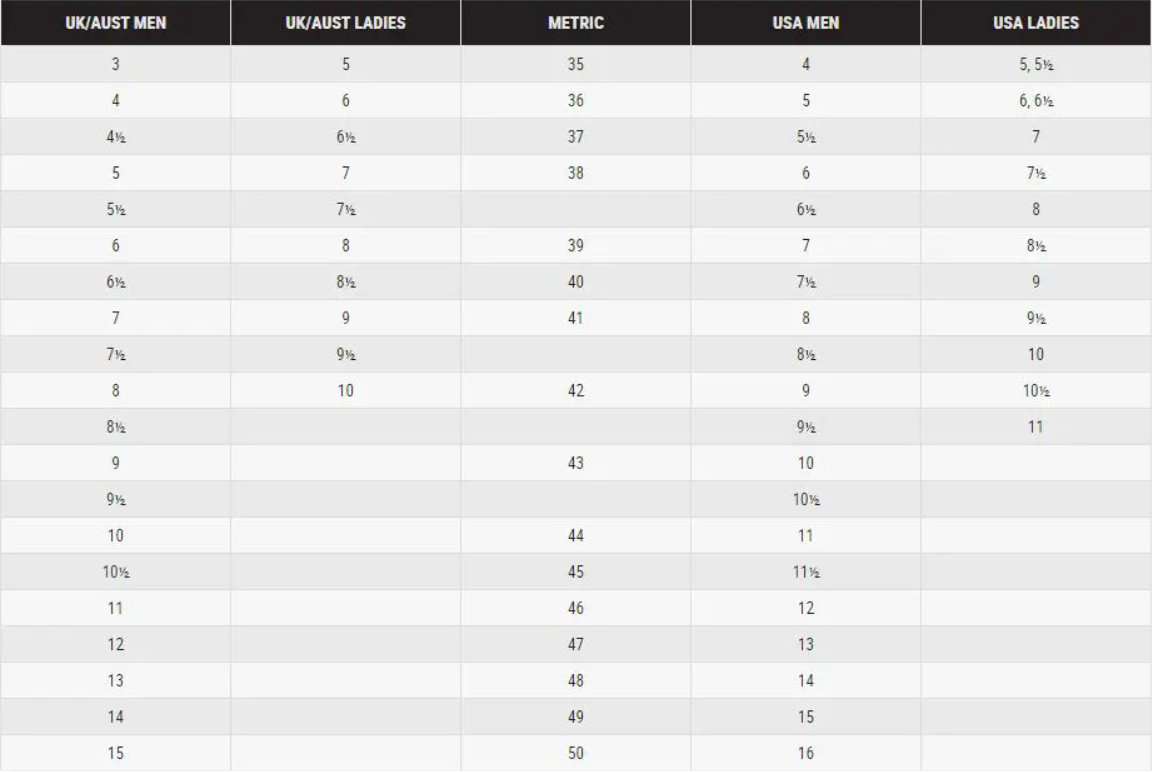Click the UK/AUST LADIES column header
The height and width of the screenshot is (772, 1152).
click(x=345, y=23)
